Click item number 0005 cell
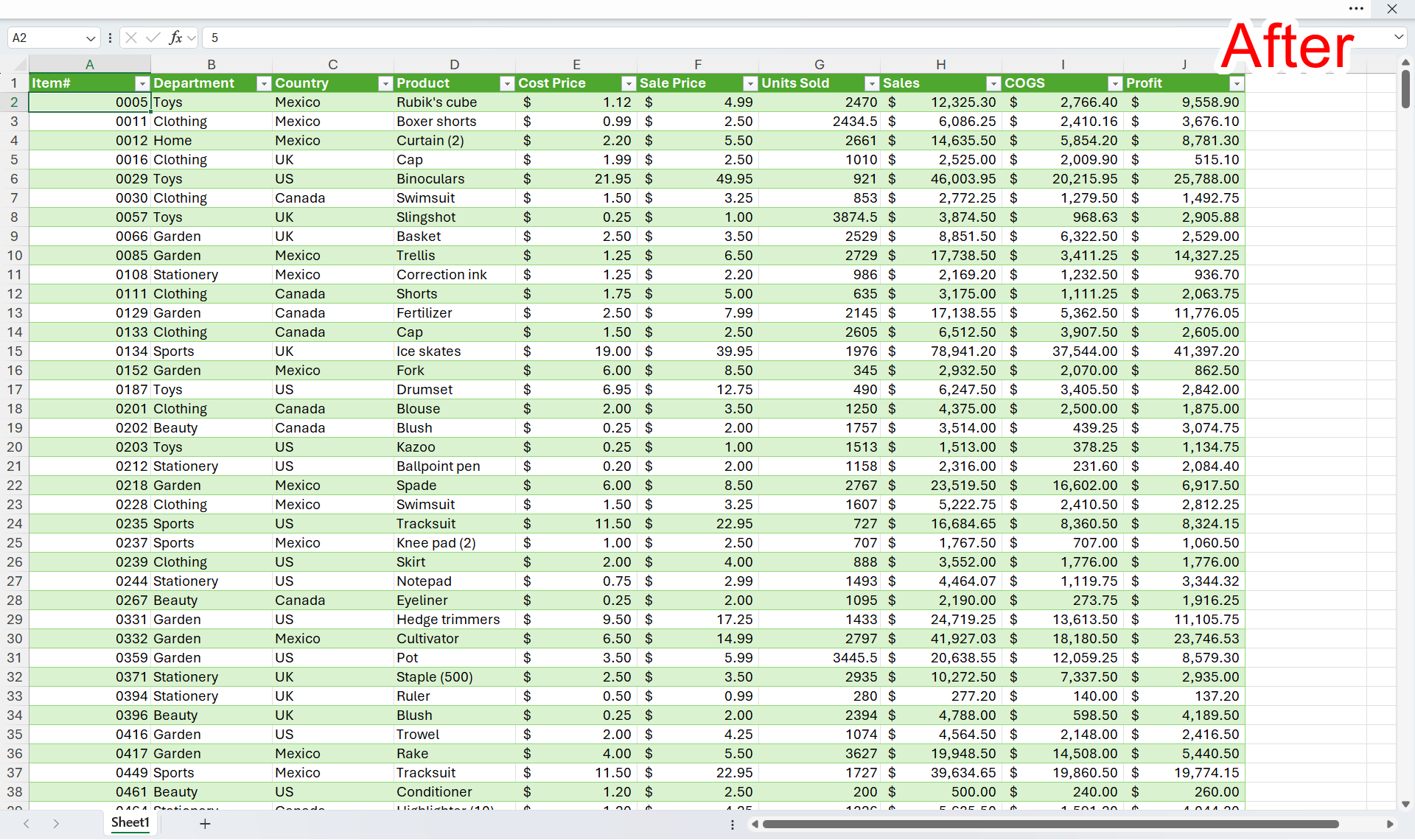 click(90, 102)
